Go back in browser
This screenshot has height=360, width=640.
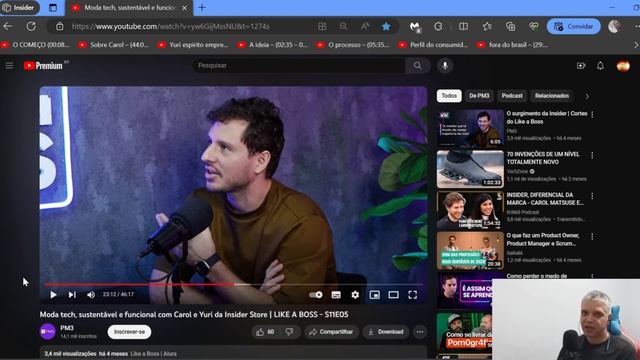(8, 27)
